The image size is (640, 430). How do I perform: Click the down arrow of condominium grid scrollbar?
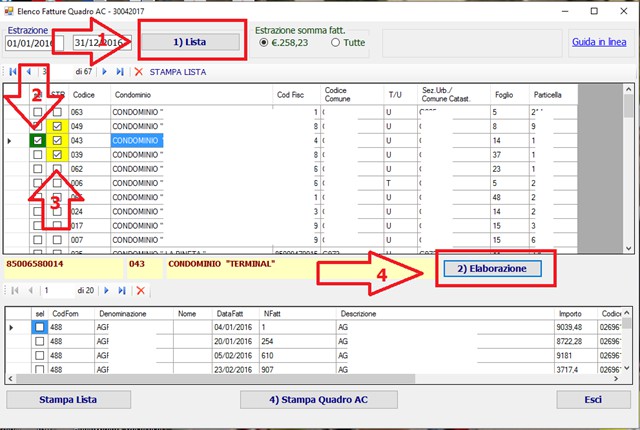point(629,248)
